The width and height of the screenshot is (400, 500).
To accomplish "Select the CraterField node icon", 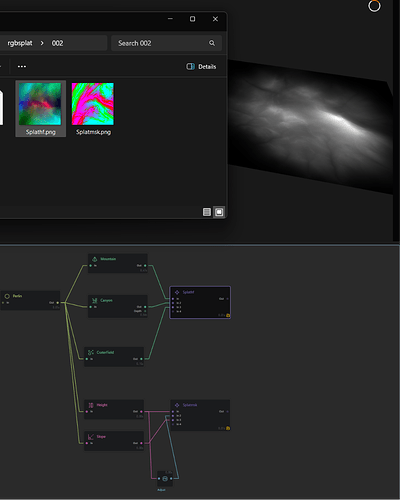I will pyautogui.click(x=91, y=352).
